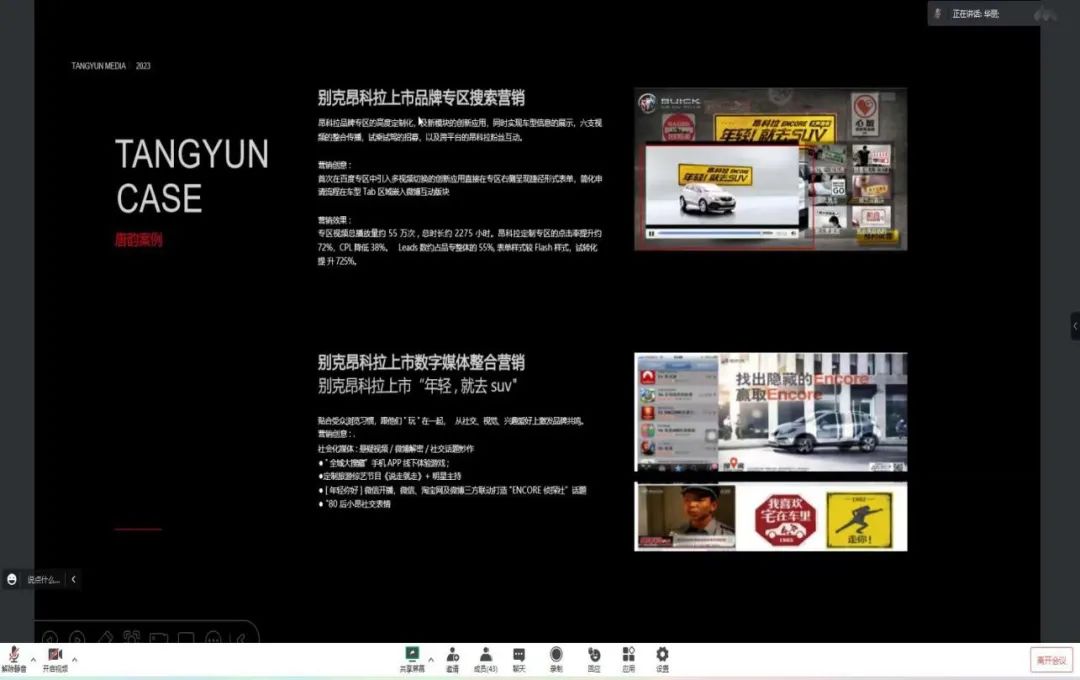Click the TANGYUN MEDIA header label
The image size is (1080, 680).
point(98,66)
